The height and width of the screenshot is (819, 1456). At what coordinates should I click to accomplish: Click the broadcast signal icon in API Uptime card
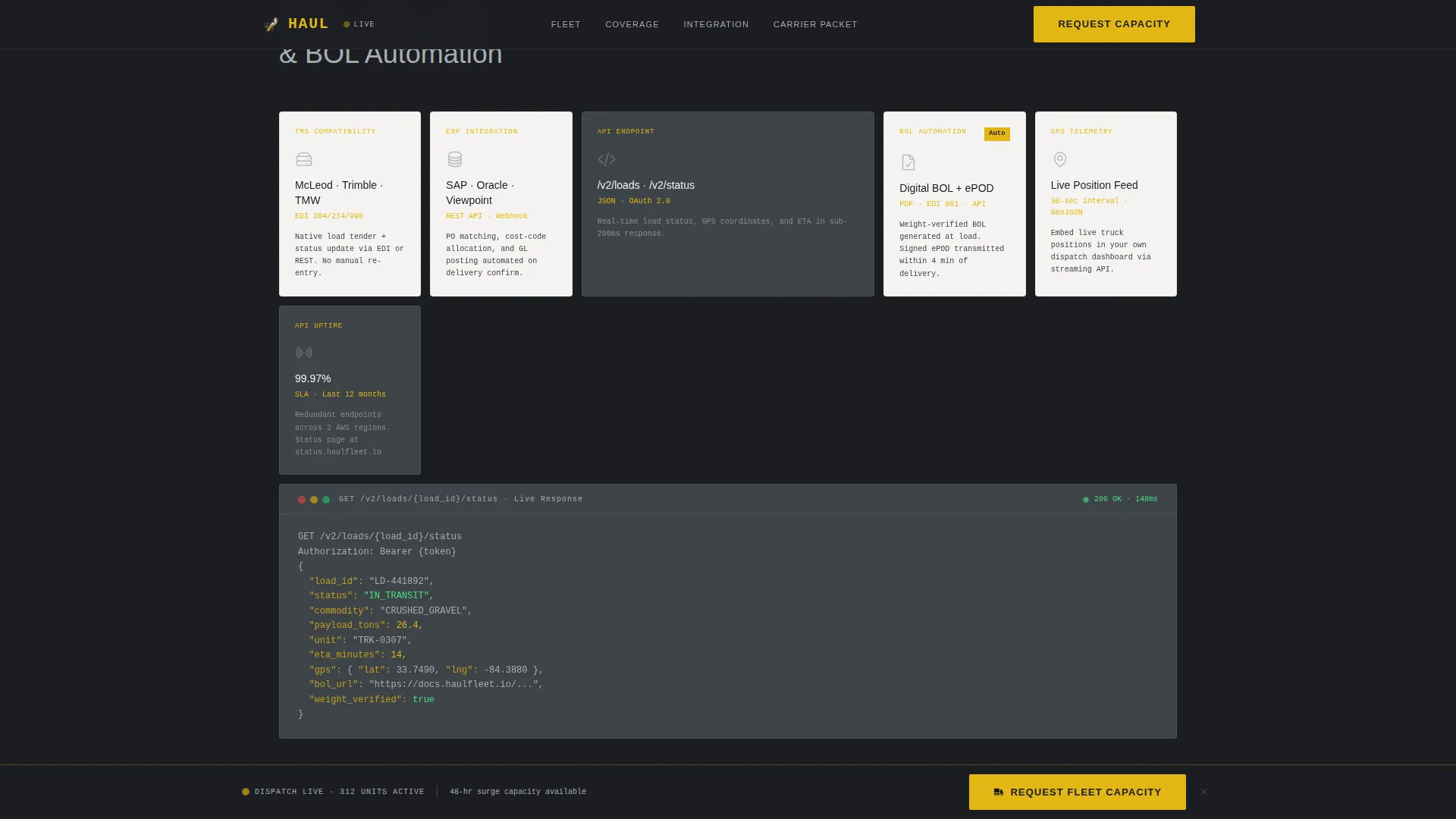[304, 353]
